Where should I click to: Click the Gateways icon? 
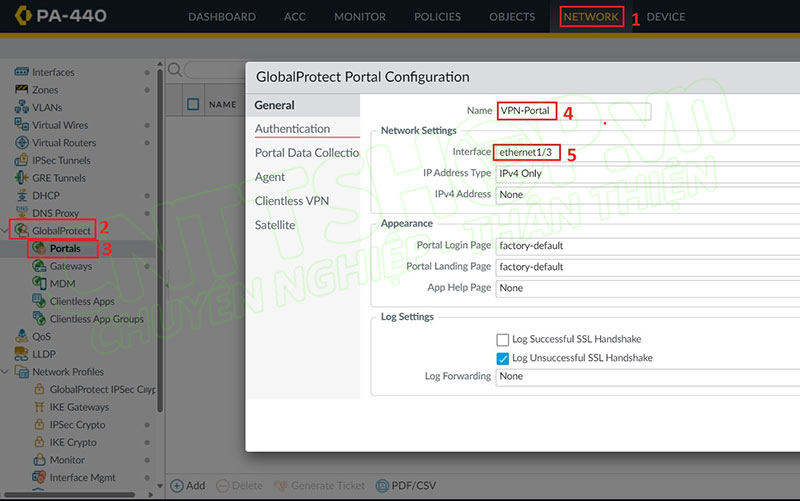pos(39,266)
